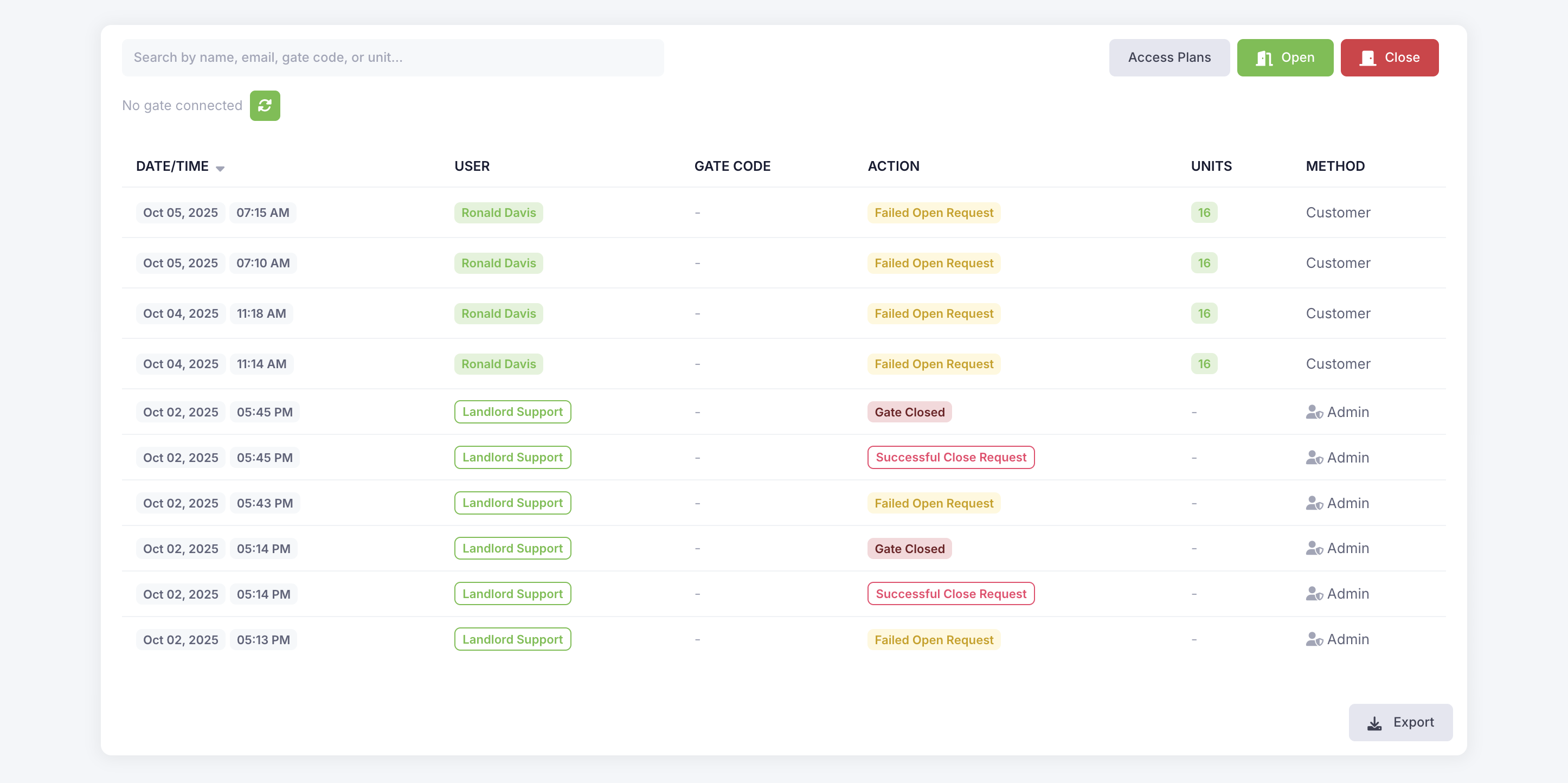Image resolution: width=1568 pixels, height=783 pixels.
Task: Click the Method column header
Action: tap(1334, 166)
